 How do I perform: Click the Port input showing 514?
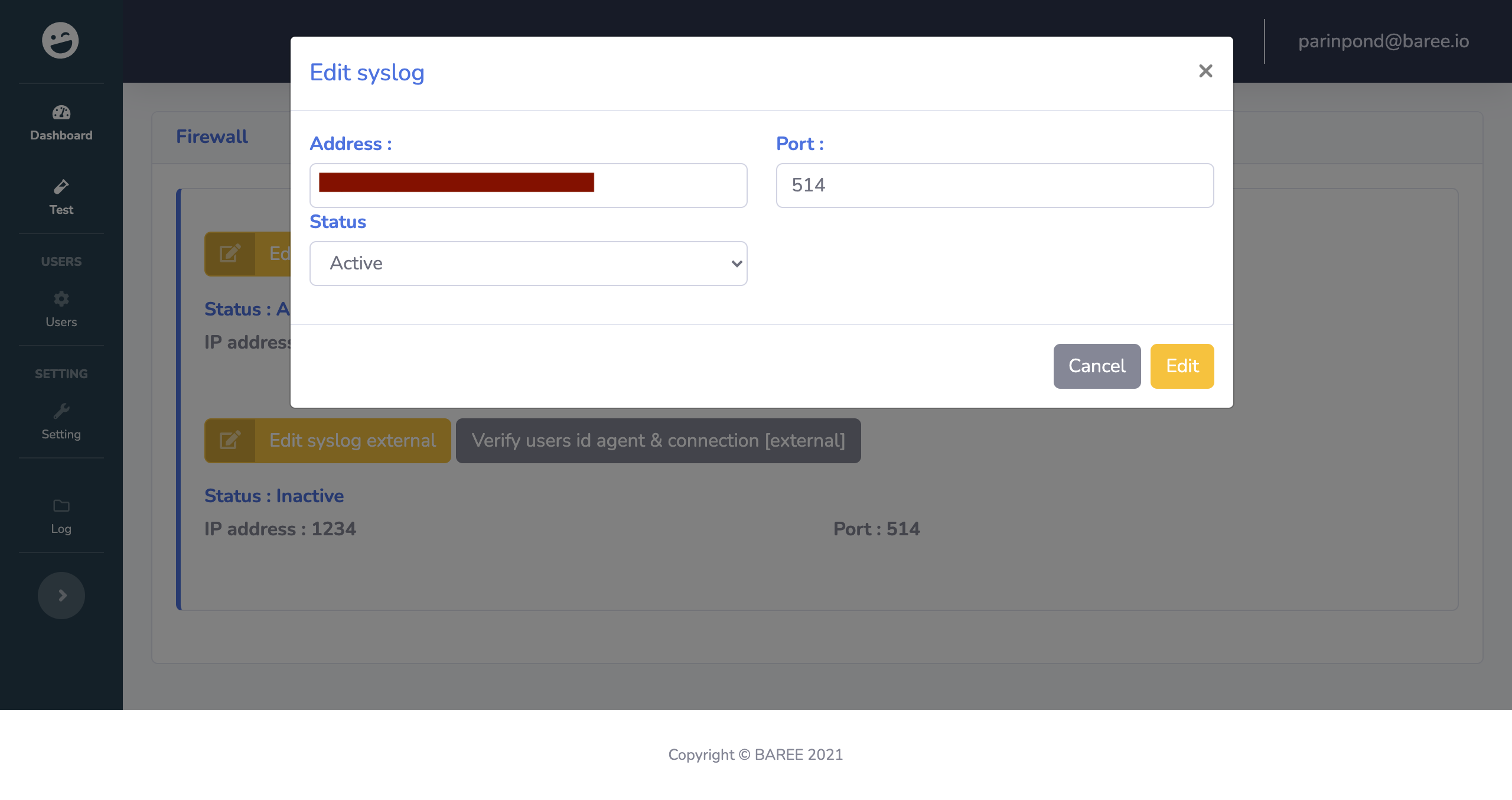click(994, 185)
